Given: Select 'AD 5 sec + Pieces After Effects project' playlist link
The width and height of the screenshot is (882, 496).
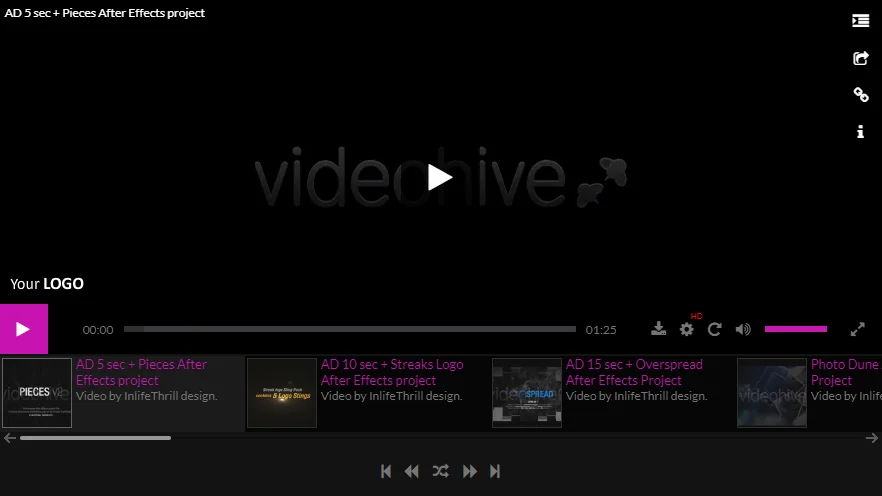Looking at the screenshot, I should point(141,372).
